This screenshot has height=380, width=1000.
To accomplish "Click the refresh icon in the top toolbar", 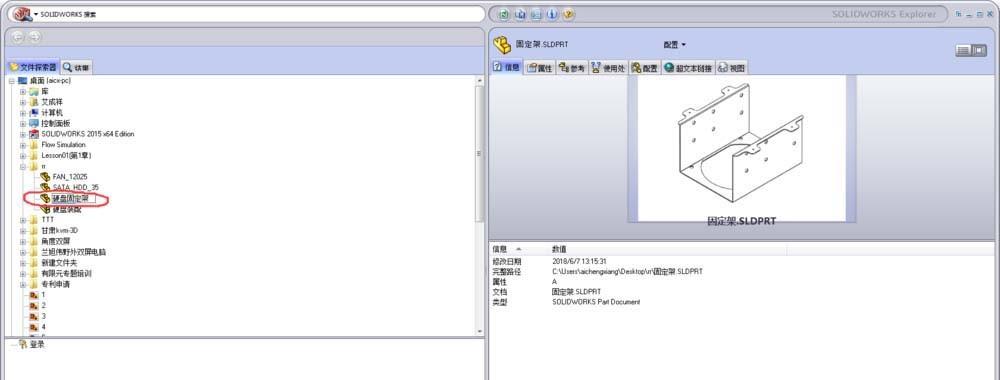I will (x=504, y=14).
